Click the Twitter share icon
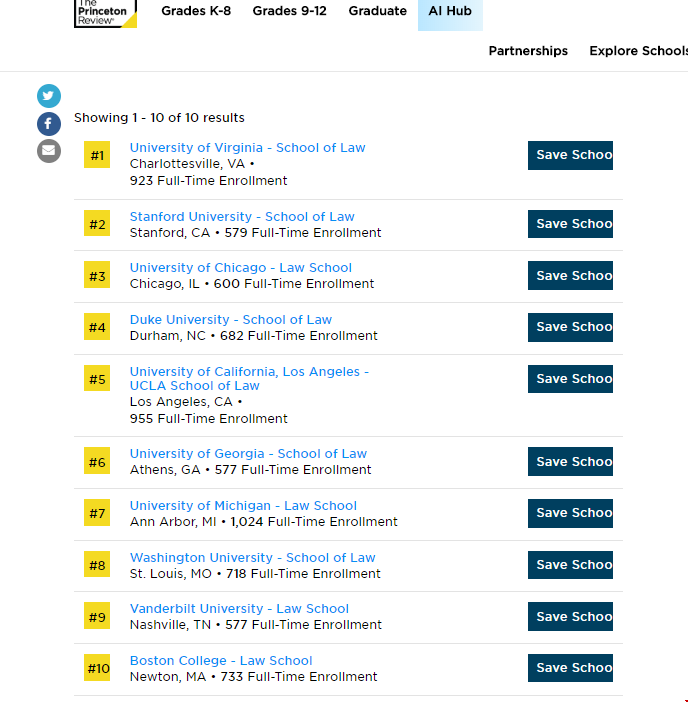This screenshot has width=688, height=702. pyautogui.click(x=49, y=96)
